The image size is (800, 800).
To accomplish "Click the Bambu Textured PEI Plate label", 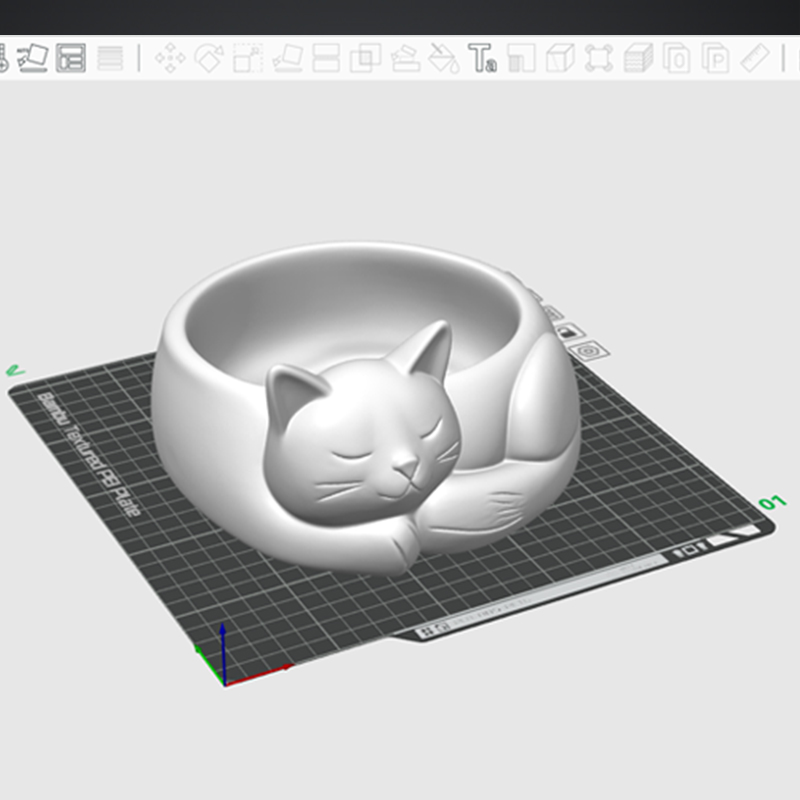I will [88, 454].
